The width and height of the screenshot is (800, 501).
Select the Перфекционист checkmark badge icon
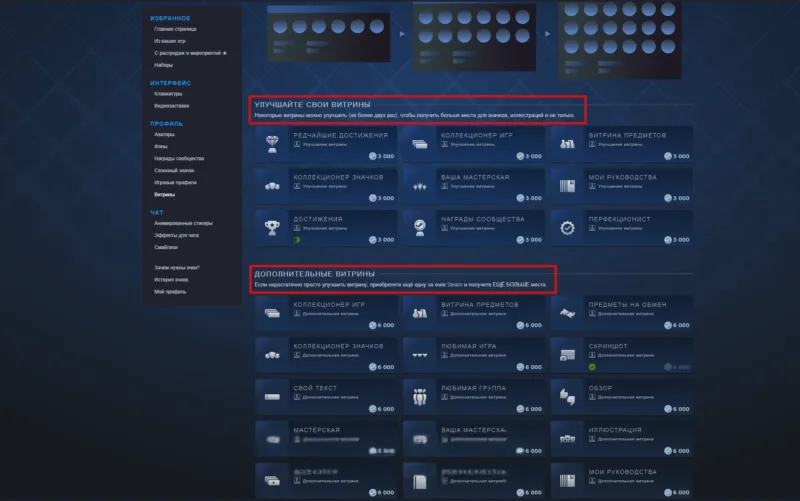pos(567,228)
